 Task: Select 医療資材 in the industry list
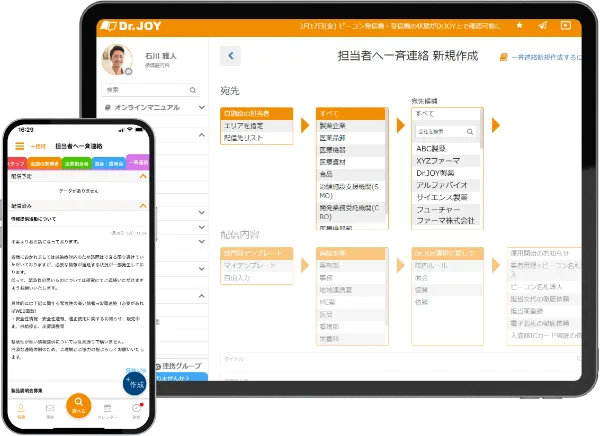(351, 162)
